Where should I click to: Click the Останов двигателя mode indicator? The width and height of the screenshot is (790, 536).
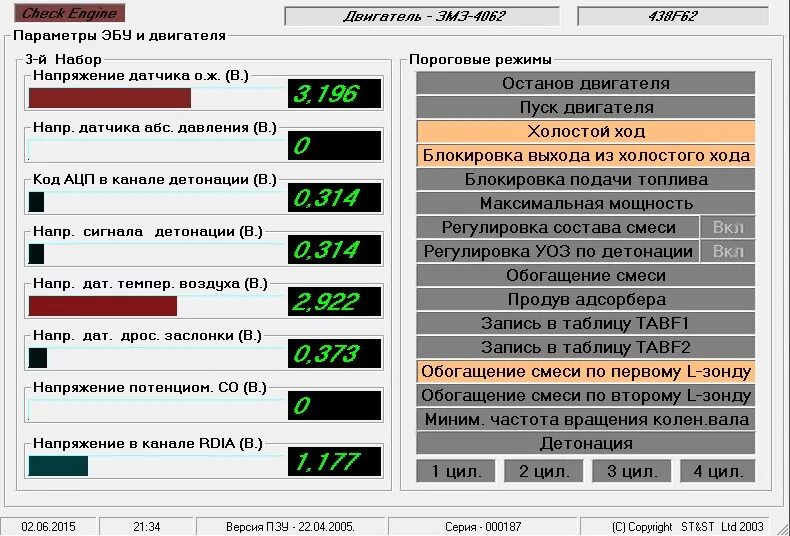tap(585, 83)
